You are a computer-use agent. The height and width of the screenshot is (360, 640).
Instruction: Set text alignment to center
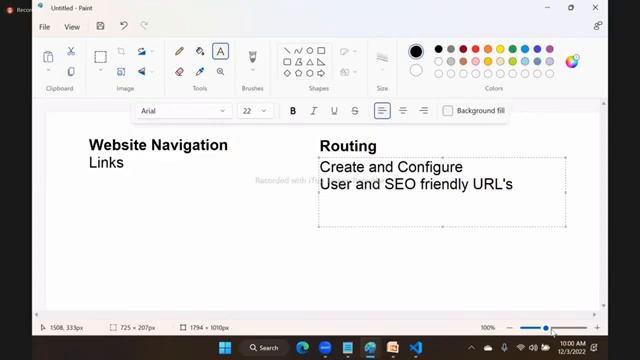point(403,111)
